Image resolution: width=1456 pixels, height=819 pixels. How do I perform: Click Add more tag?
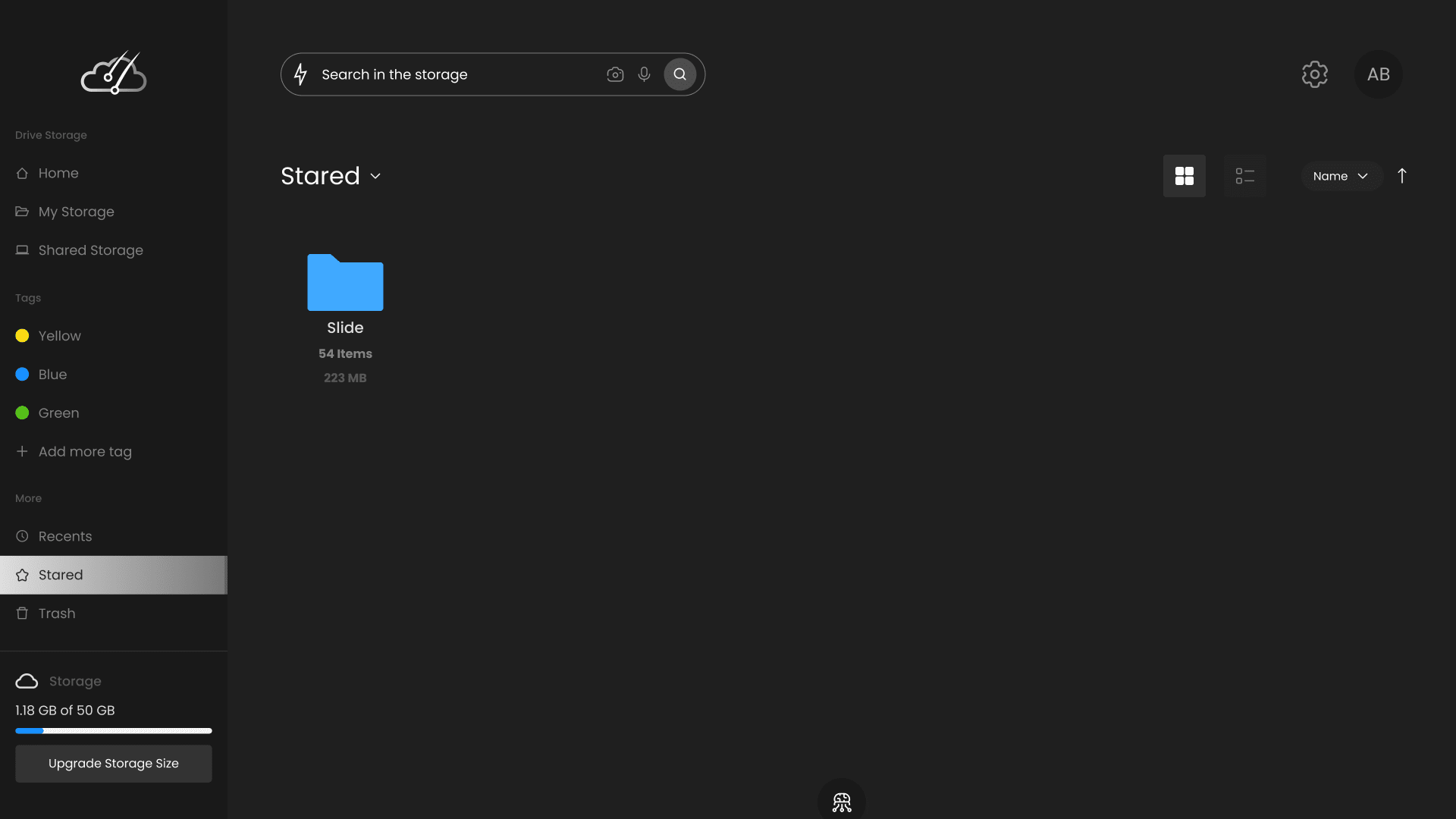(x=114, y=452)
